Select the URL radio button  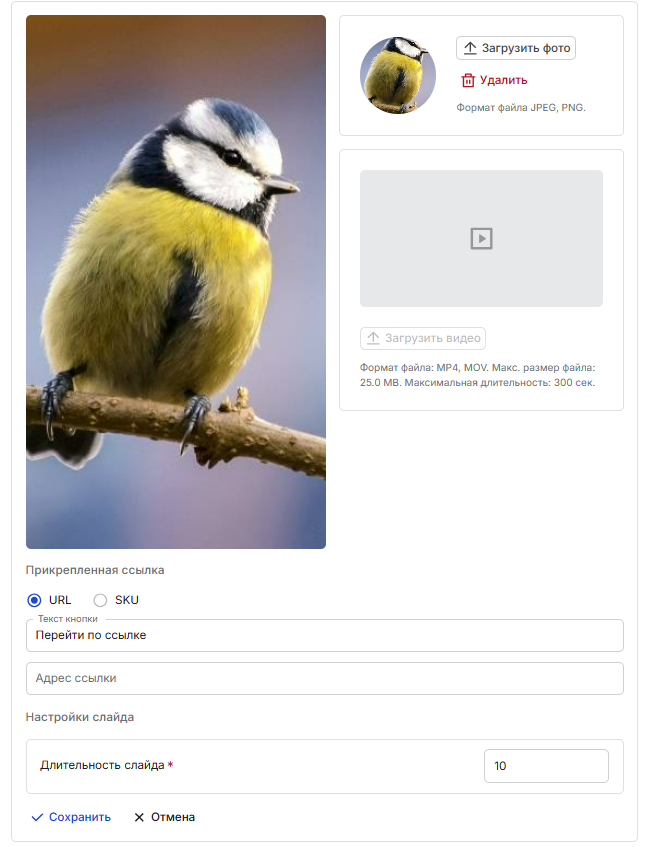click(34, 600)
